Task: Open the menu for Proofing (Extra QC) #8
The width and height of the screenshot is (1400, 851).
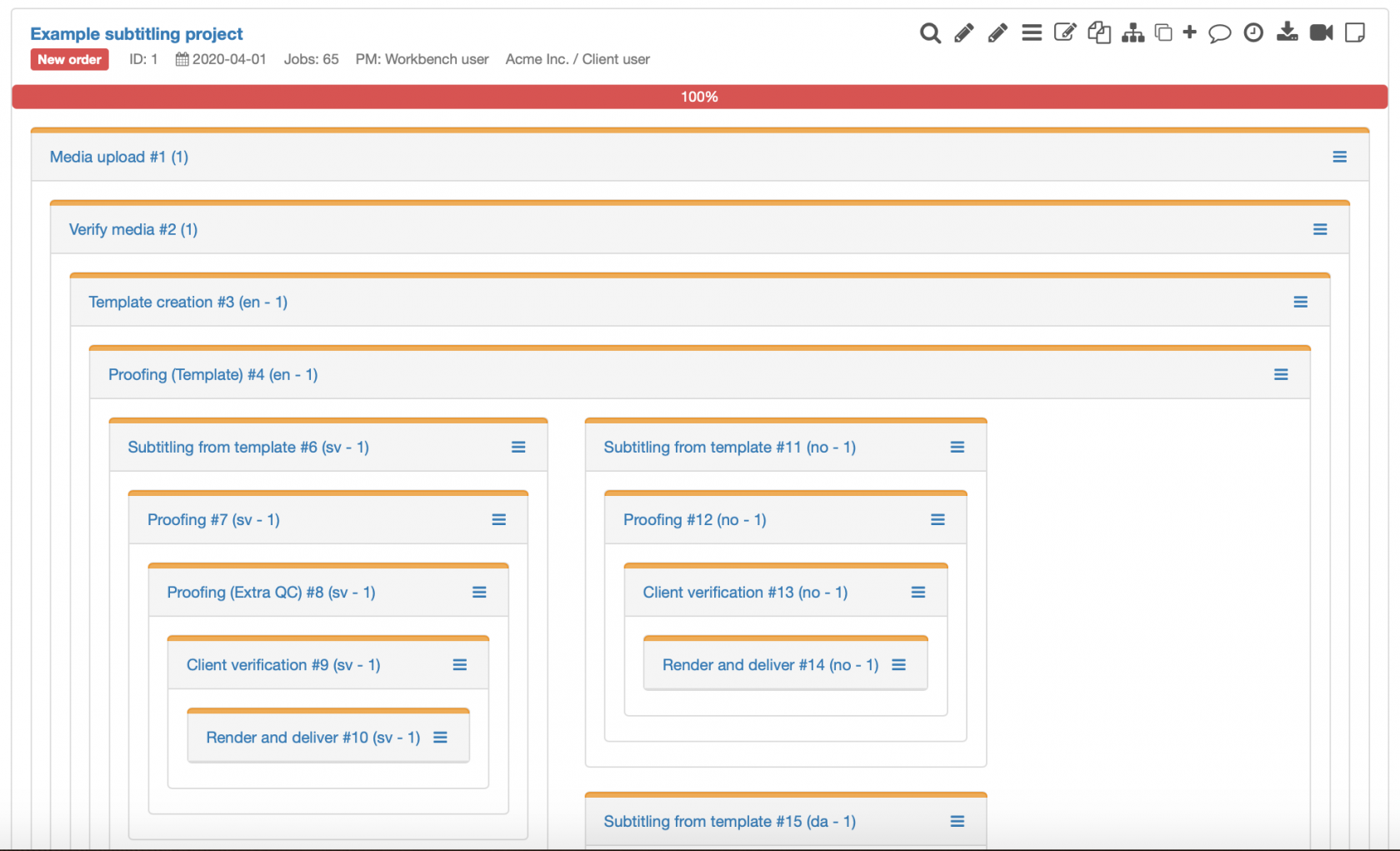Action: pos(479,592)
